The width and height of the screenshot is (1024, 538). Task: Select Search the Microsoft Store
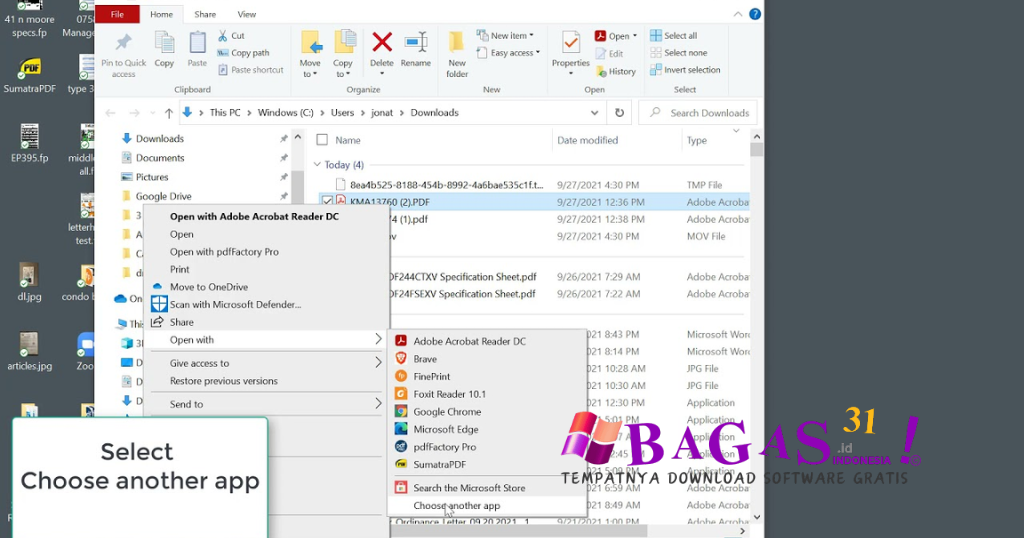coord(469,488)
